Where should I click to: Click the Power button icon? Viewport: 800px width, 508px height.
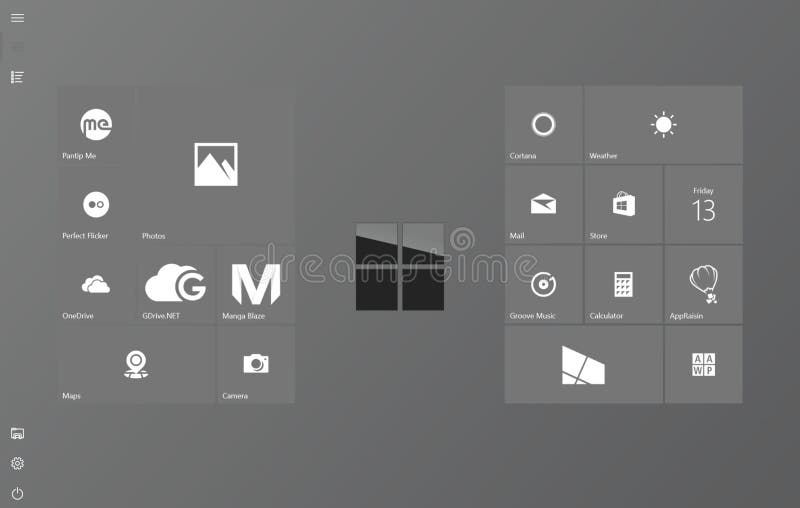(x=17, y=493)
